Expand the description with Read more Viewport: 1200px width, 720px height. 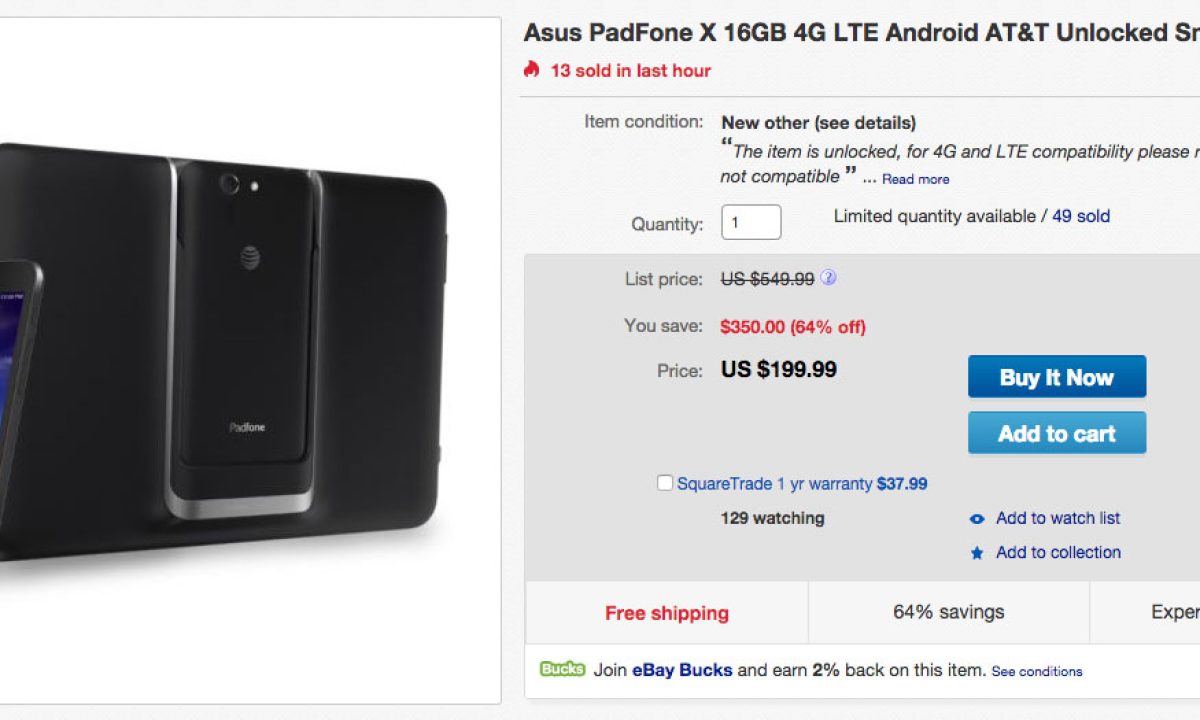[x=915, y=179]
